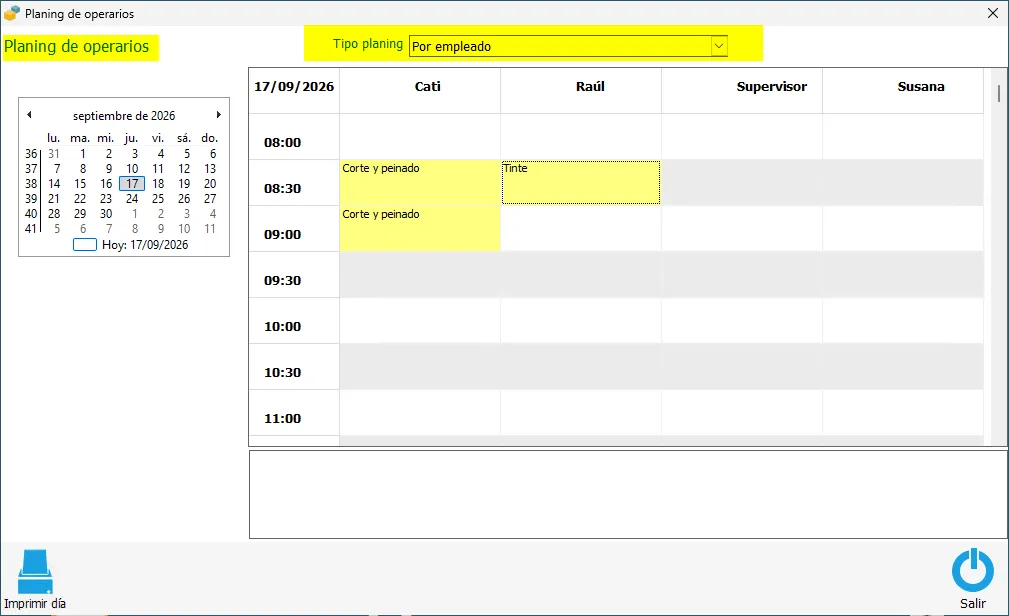Screen dimensions: 1009x616
Task: Select day 1 of September in calendar
Action: 82,154
